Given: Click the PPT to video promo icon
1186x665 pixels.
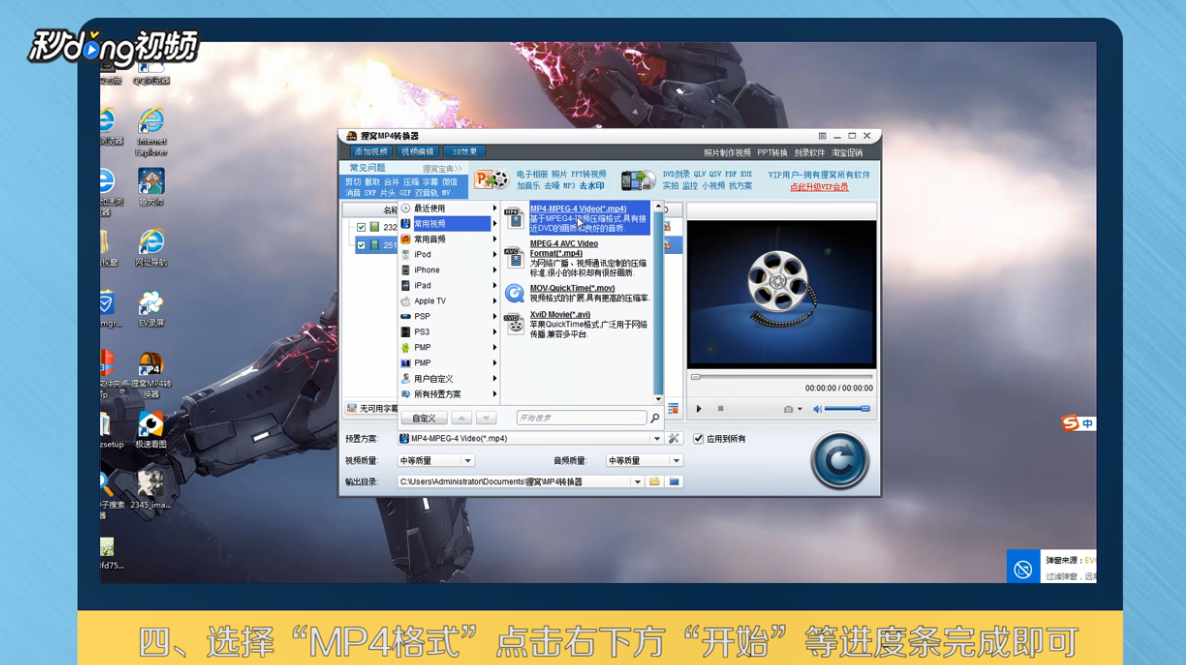Looking at the screenshot, I should [492, 180].
